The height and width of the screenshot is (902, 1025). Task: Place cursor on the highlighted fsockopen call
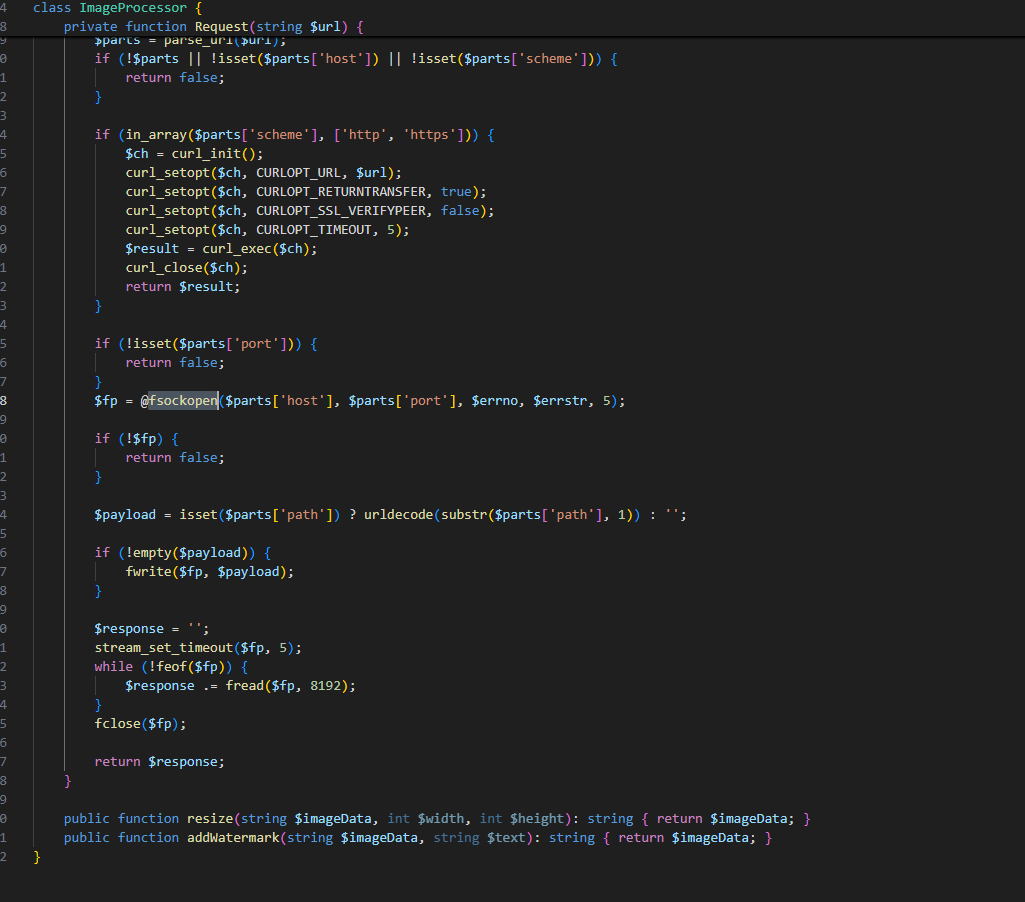click(x=183, y=401)
